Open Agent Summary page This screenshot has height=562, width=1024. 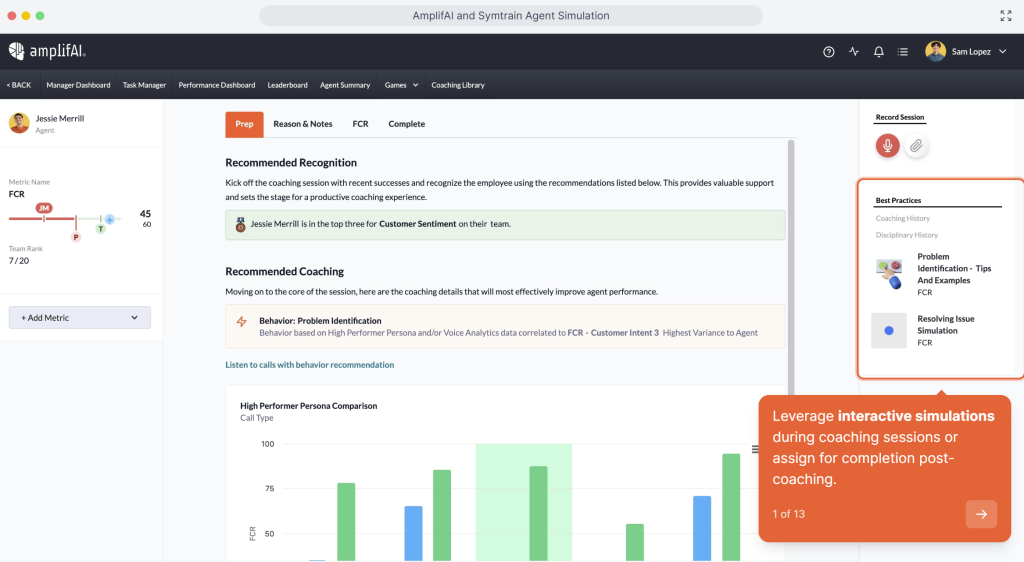(x=345, y=85)
